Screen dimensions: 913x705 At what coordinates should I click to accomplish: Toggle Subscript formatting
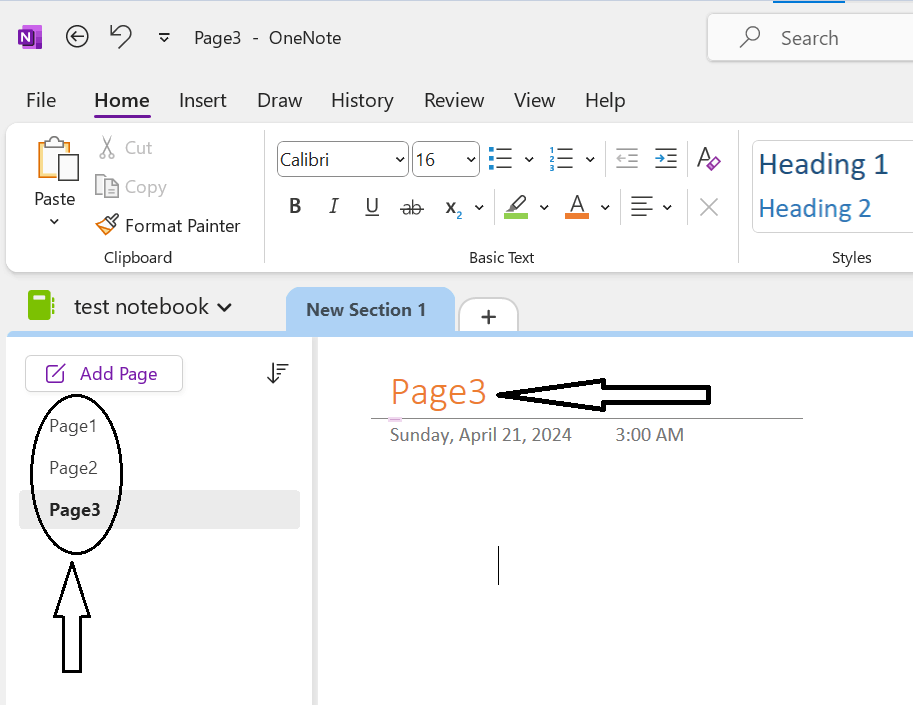click(453, 208)
